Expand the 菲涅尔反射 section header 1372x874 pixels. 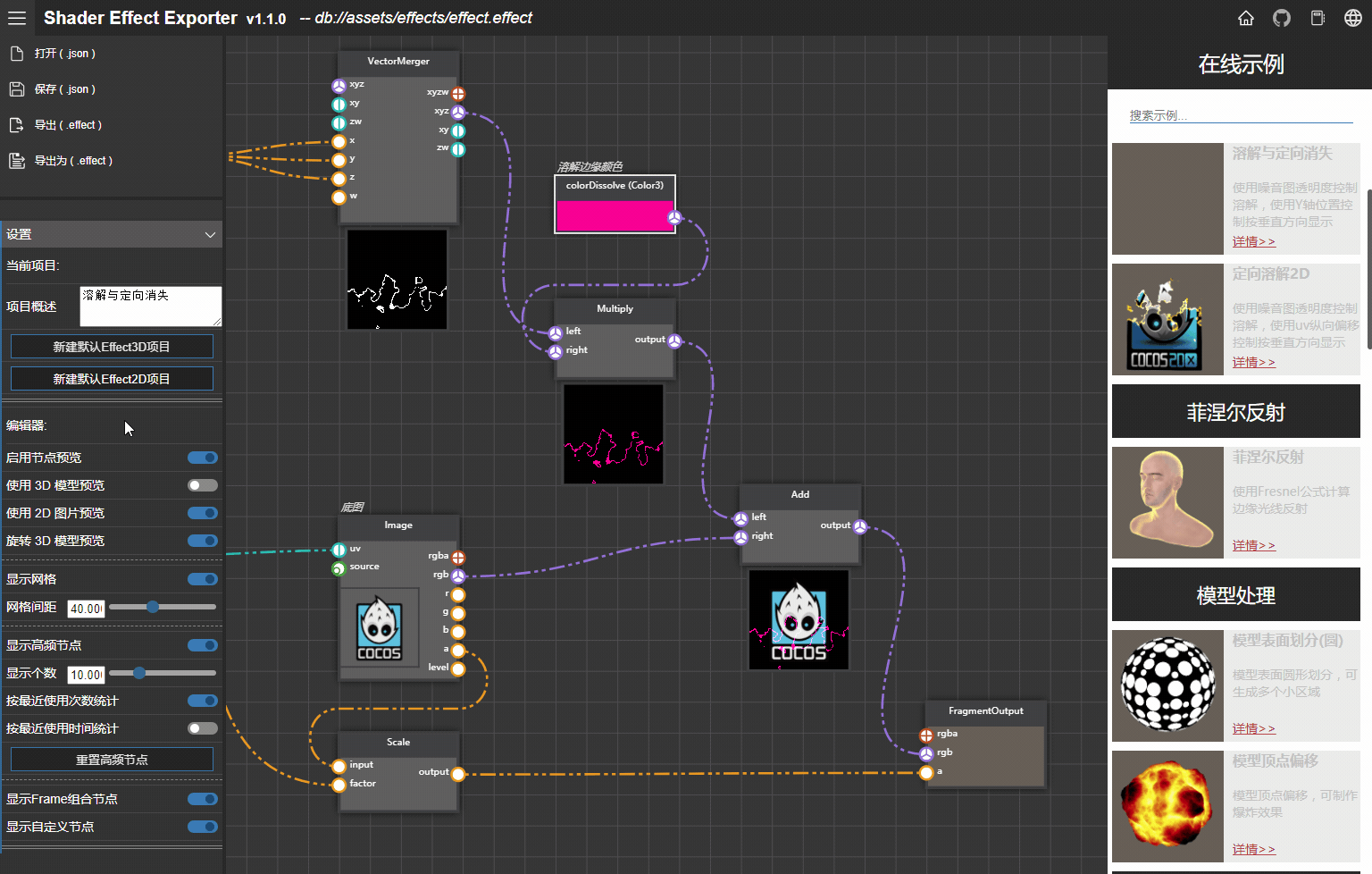click(x=1235, y=412)
